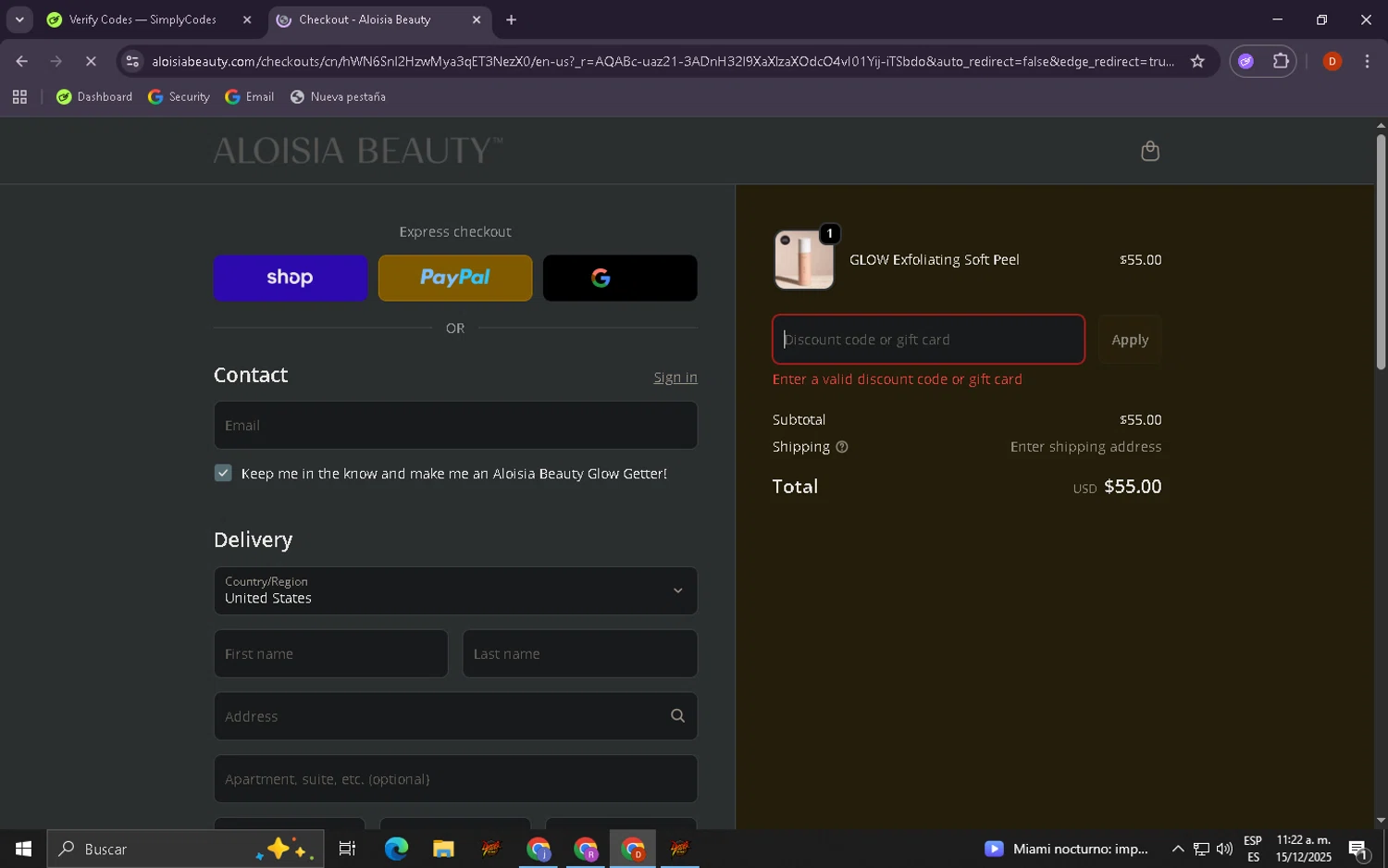Toggle the Keep me in the know checkbox
Image resolution: width=1388 pixels, height=868 pixels.
tap(223, 473)
